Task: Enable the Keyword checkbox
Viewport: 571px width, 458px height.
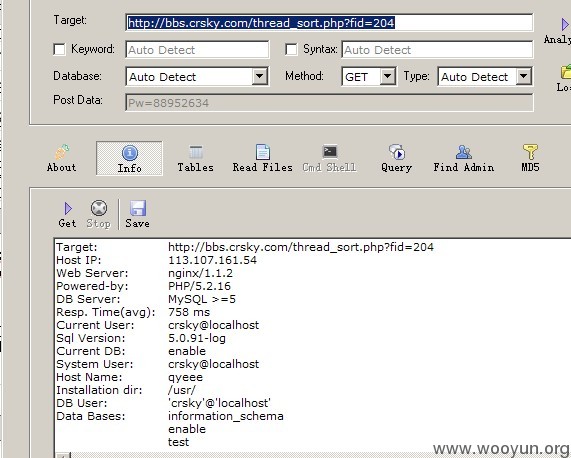Action: (x=59, y=49)
